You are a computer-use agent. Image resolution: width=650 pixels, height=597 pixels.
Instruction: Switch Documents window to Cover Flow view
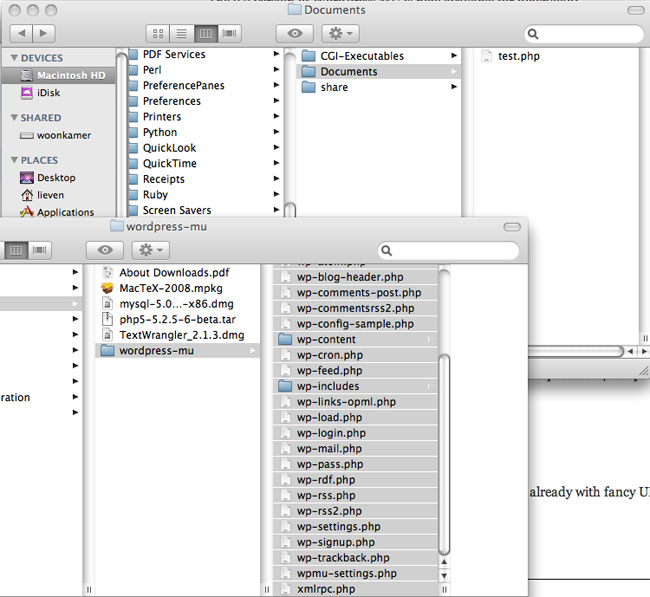[229, 33]
